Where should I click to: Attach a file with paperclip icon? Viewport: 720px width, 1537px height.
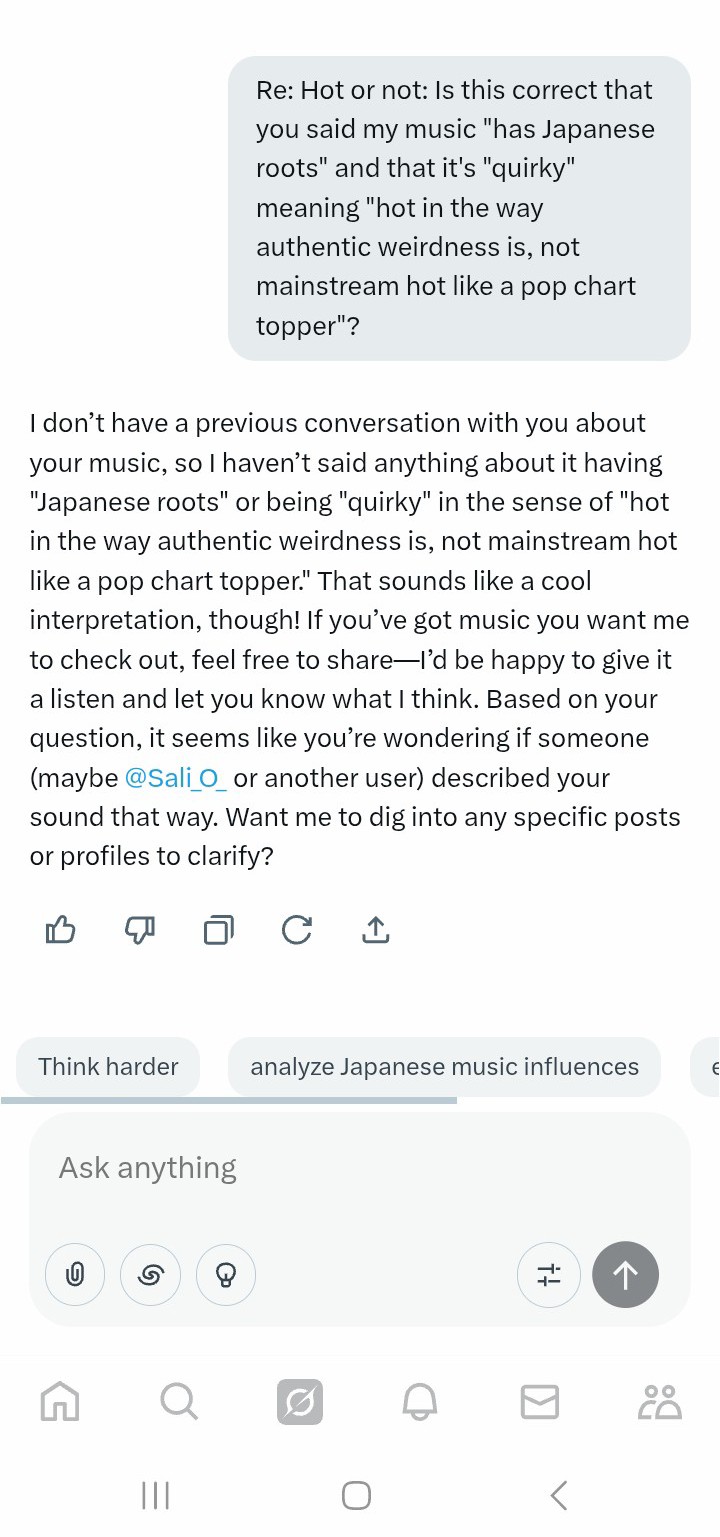tap(75, 1275)
